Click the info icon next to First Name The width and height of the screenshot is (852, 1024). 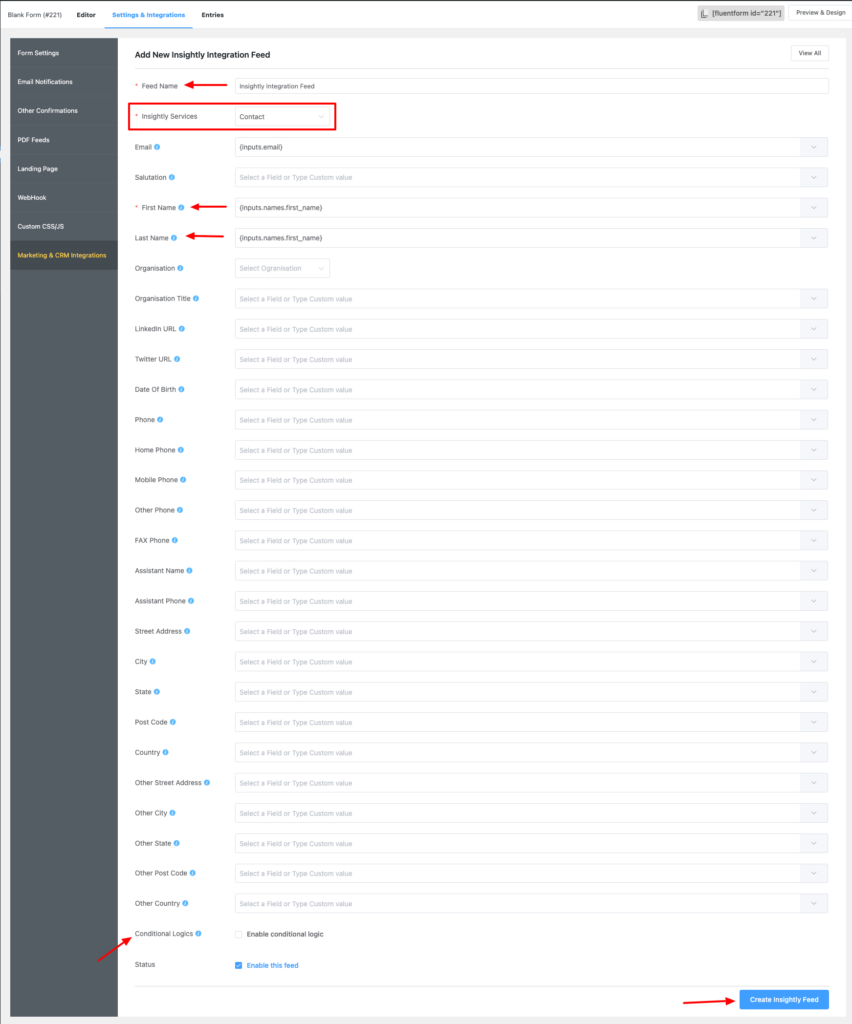[x=183, y=207]
